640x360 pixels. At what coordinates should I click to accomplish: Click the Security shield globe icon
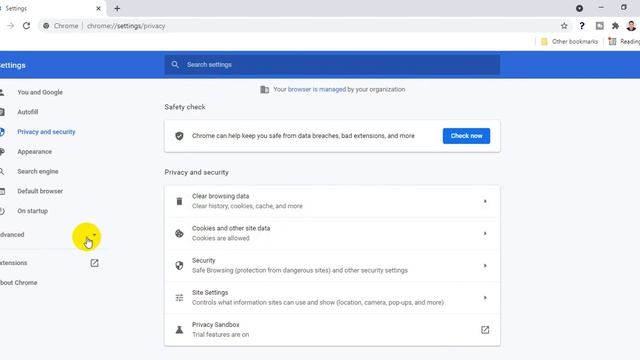pos(179,265)
